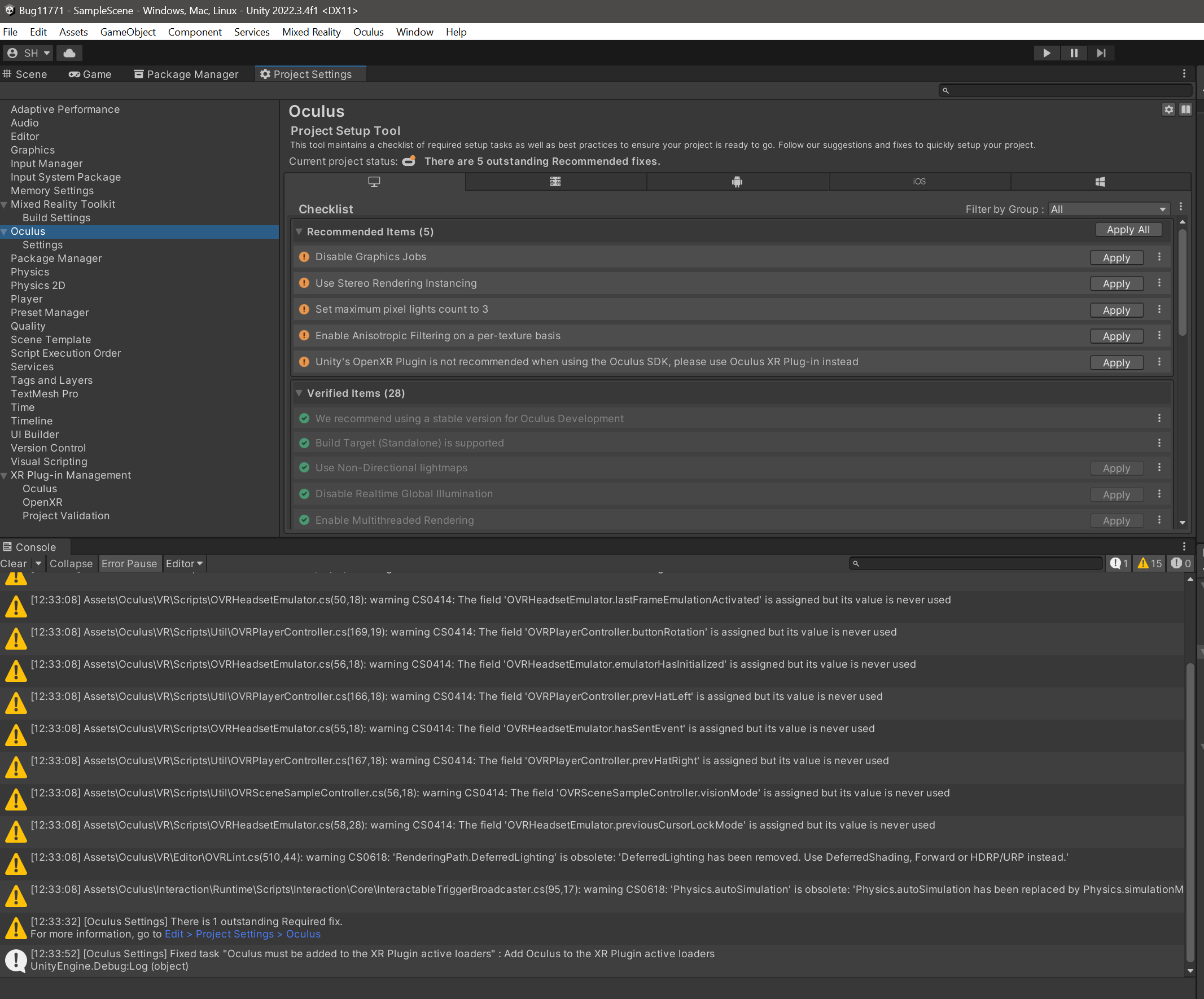1204x999 pixels.
Task: Open the Oculus menu in the menu bar
Action: coord(368,32)
